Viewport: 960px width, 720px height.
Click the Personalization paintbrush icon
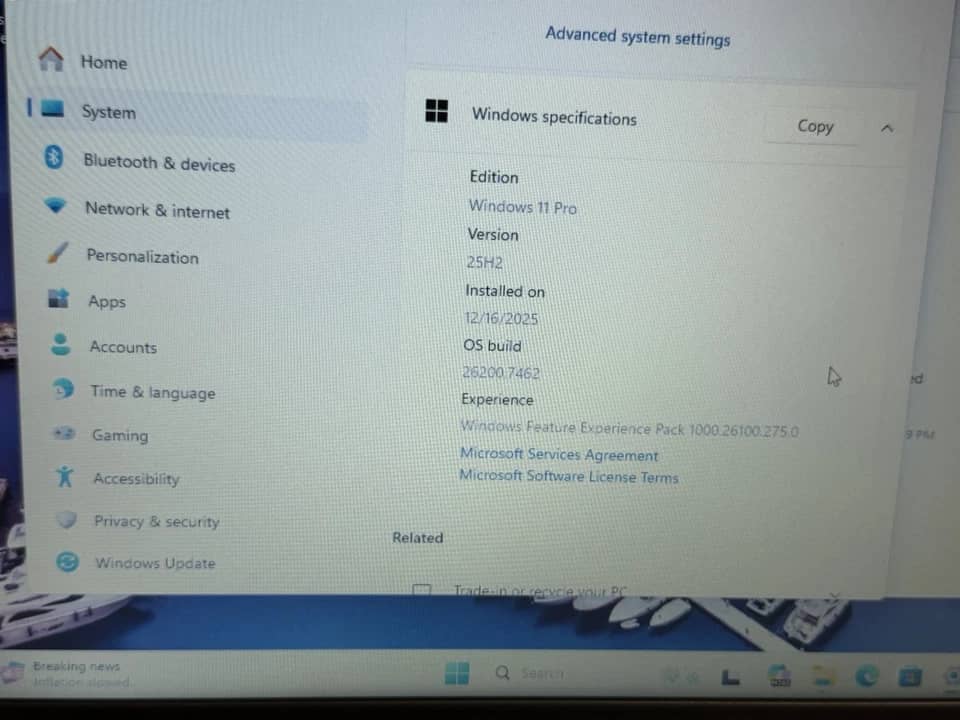[58, 252]
